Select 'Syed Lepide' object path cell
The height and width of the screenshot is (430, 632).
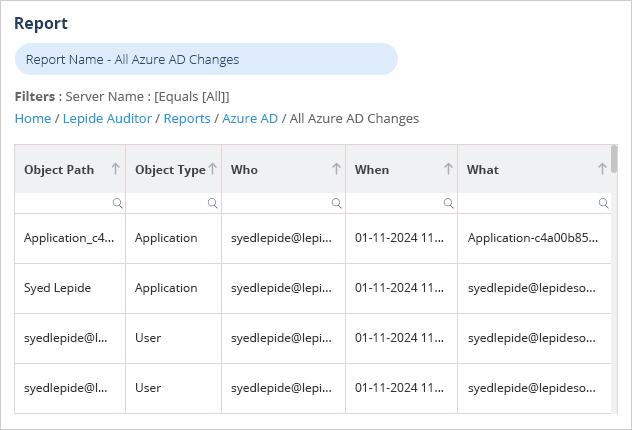pos(70,289)
